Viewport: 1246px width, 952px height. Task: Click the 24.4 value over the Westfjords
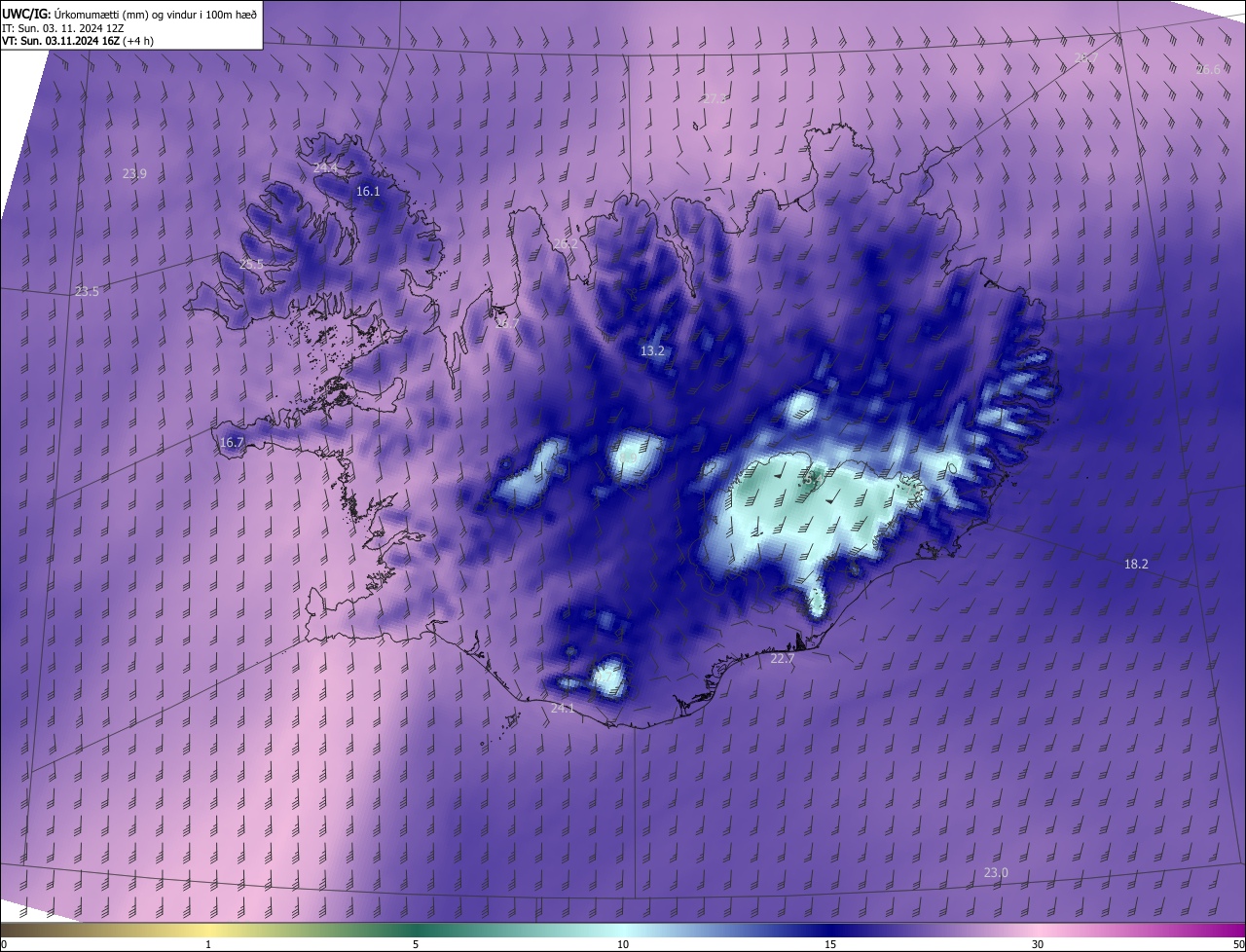click(x=325, y=167)
